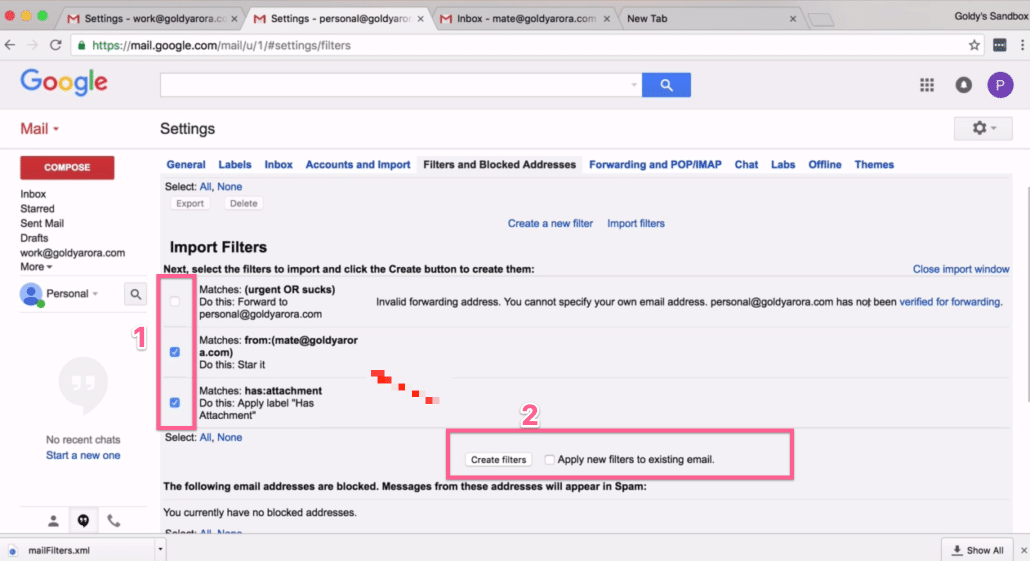This screenshot has height=561, width=1030.
Task: Open Accounts and Import tab
Action: (x=358, y=165)
